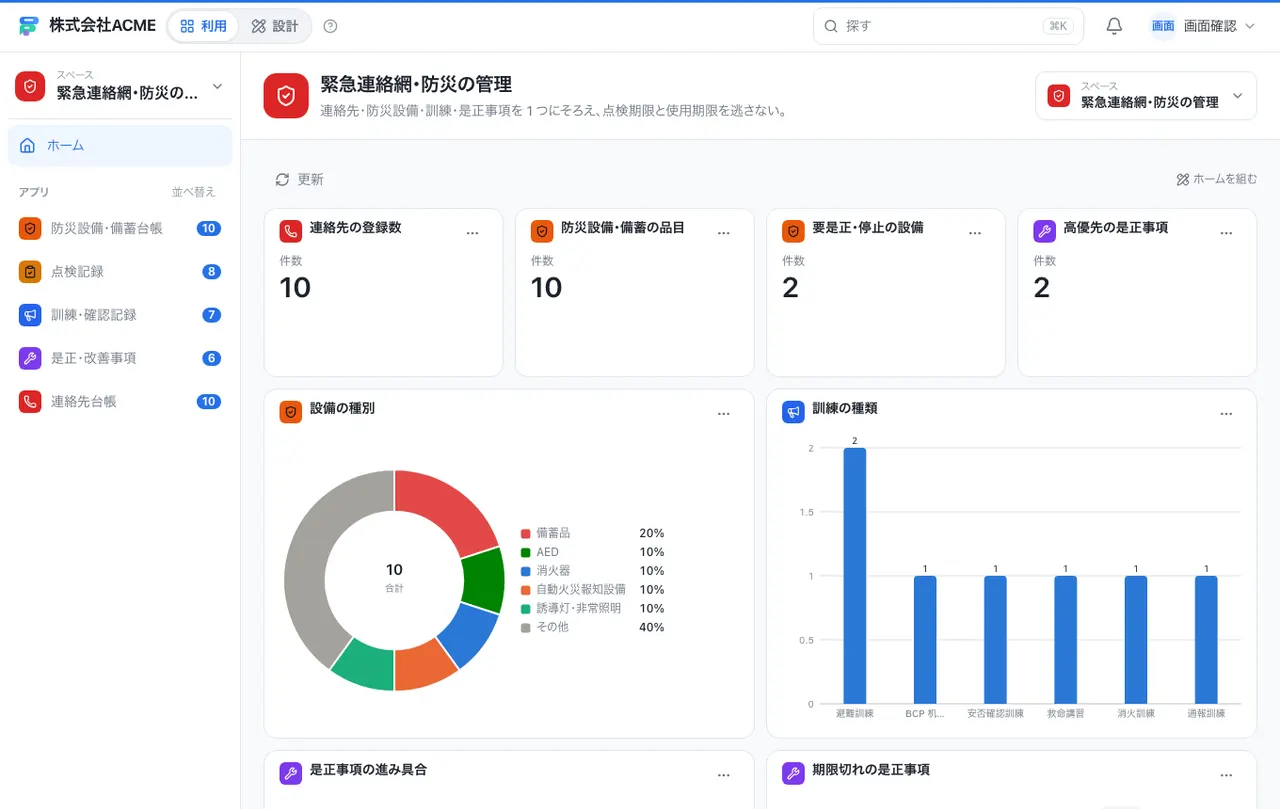
Task: Click the 避難訓練 bar in the chart
Action: tap(855, 576)
